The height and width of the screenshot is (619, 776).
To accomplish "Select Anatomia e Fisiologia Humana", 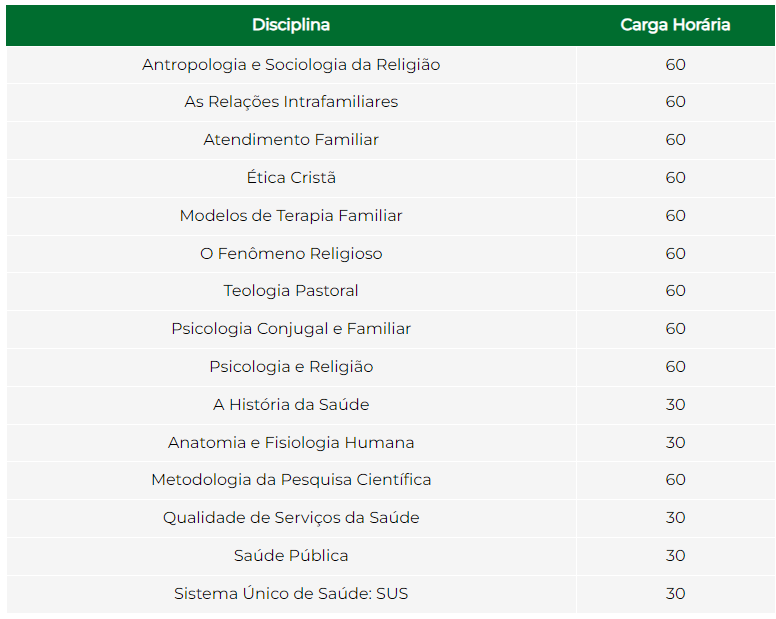I will (291, 443).
